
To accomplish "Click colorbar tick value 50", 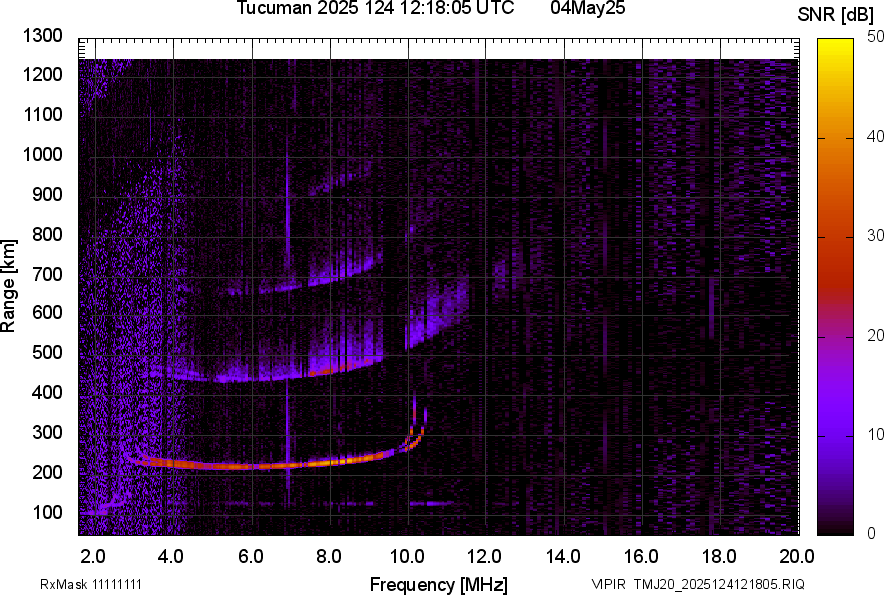I will click(876, 37).
